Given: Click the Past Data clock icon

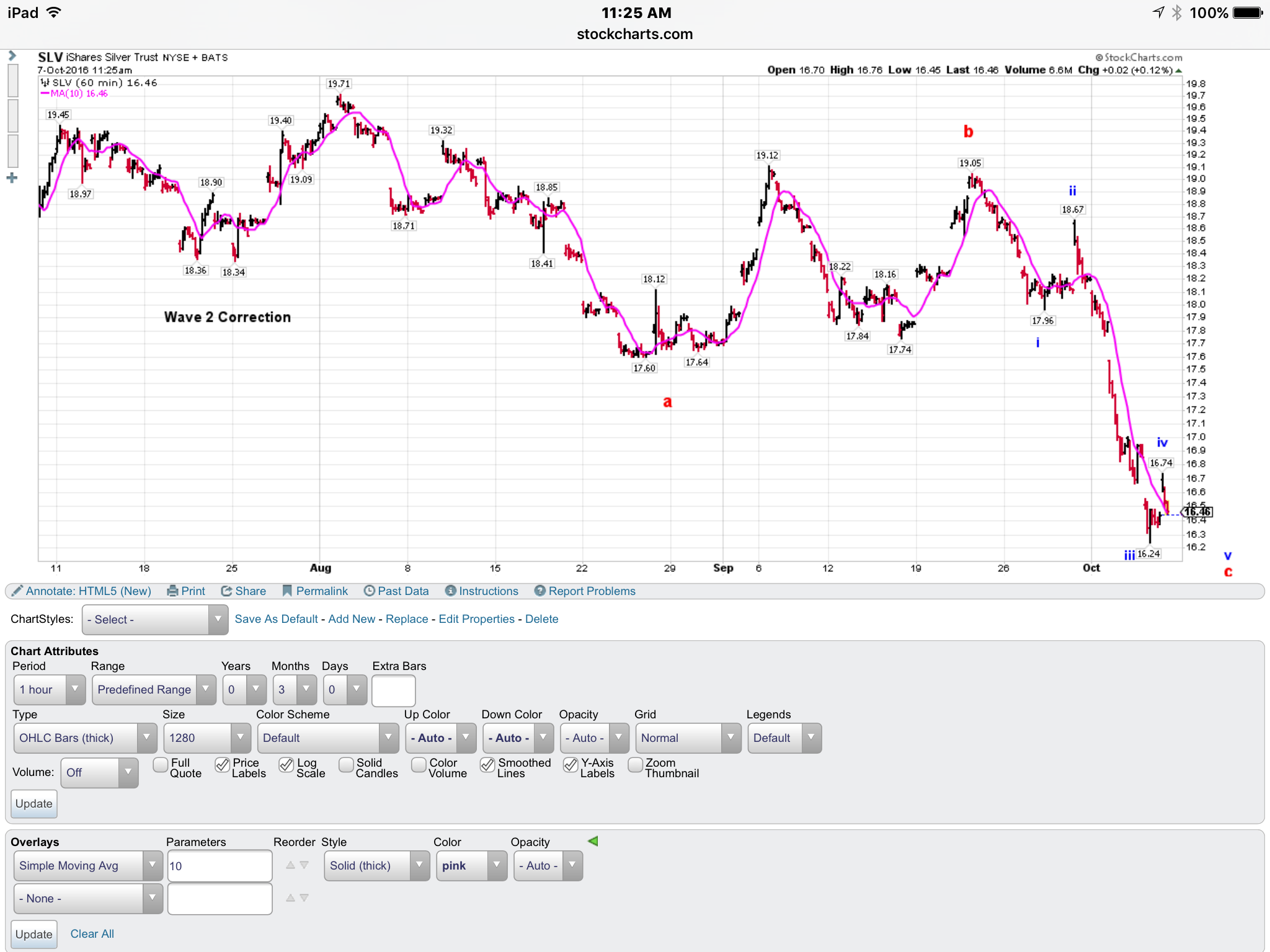Looking at the screenshot, I should (369, 591).
